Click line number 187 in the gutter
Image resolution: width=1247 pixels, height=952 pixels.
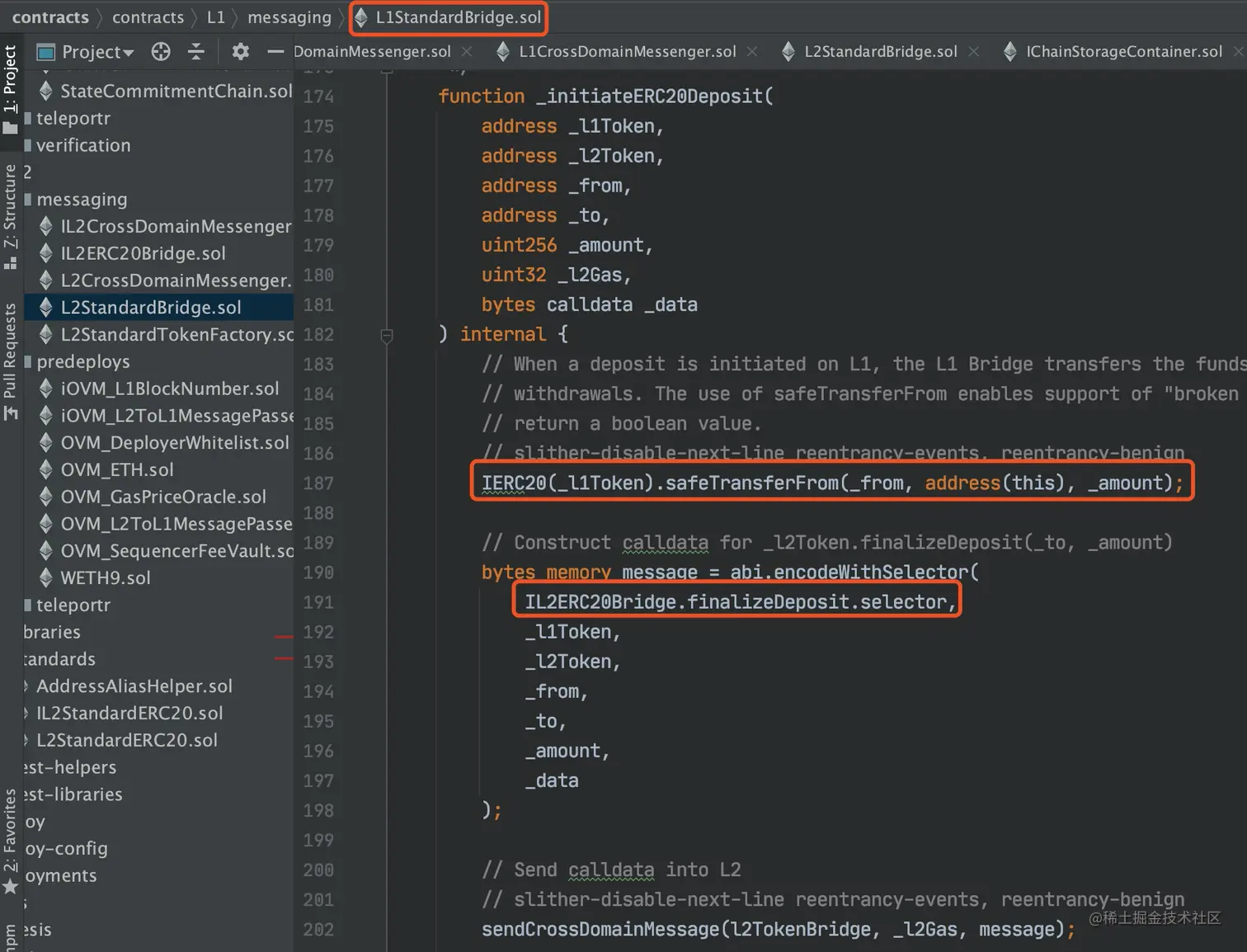tap(318, 483)
